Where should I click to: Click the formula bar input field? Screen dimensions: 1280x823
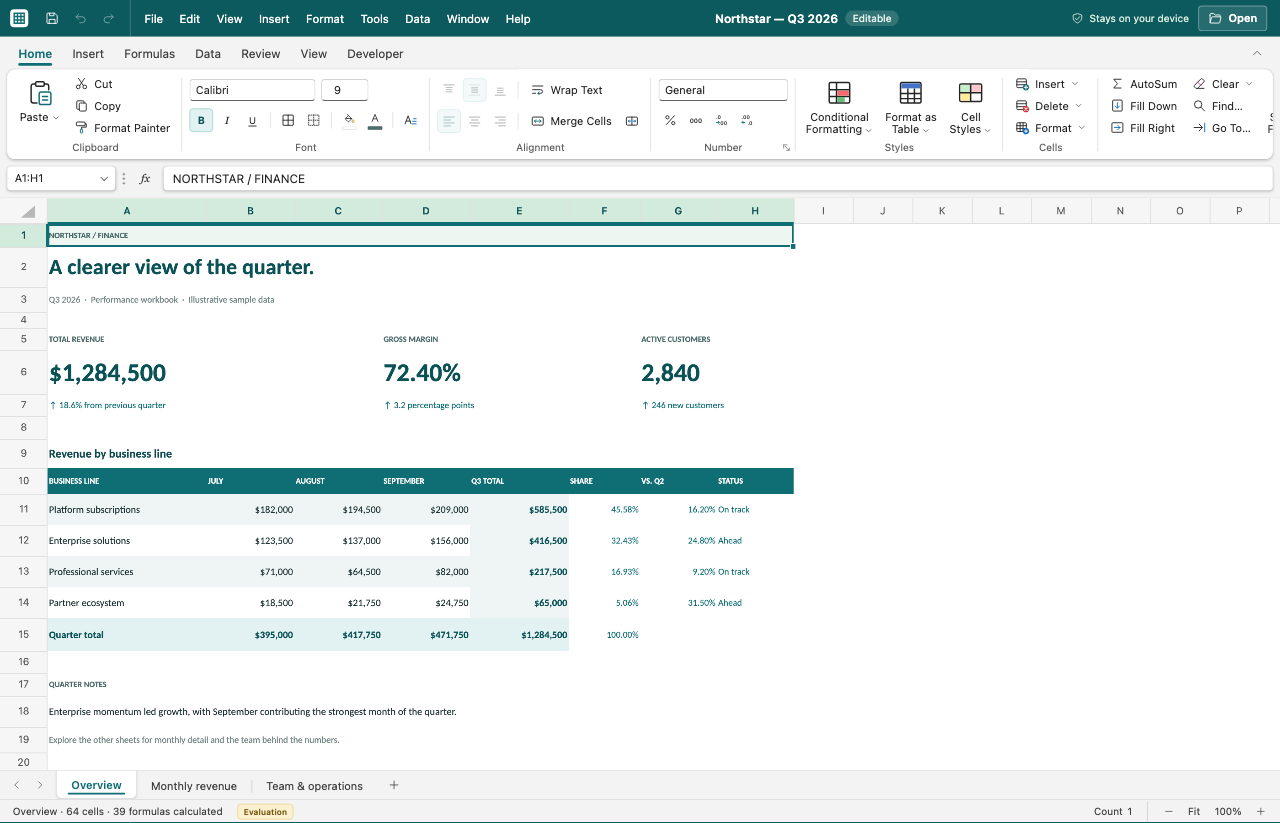pyautogui.click(x=717, y=178)
